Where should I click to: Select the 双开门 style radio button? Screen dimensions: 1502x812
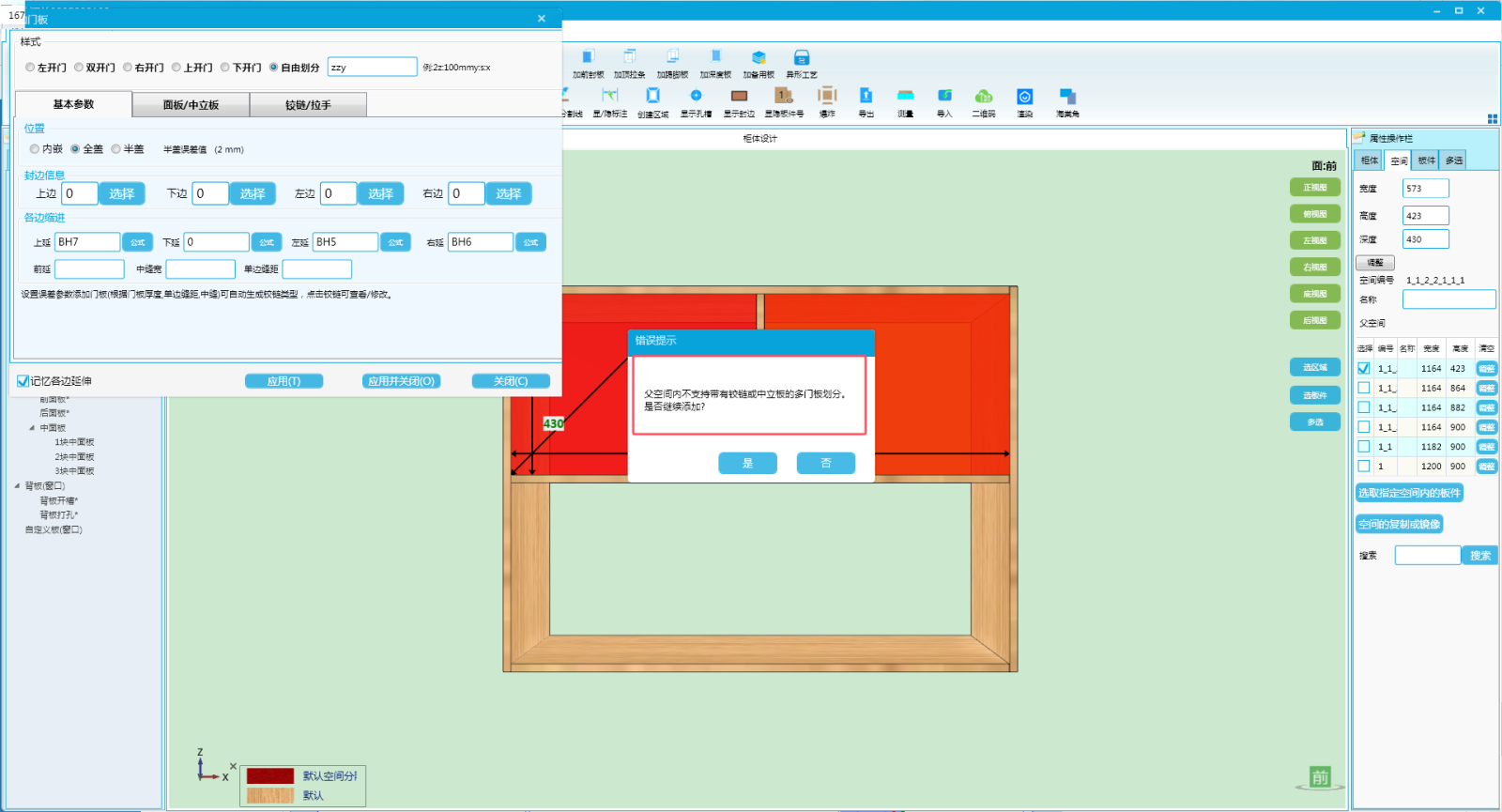point(79,68)
